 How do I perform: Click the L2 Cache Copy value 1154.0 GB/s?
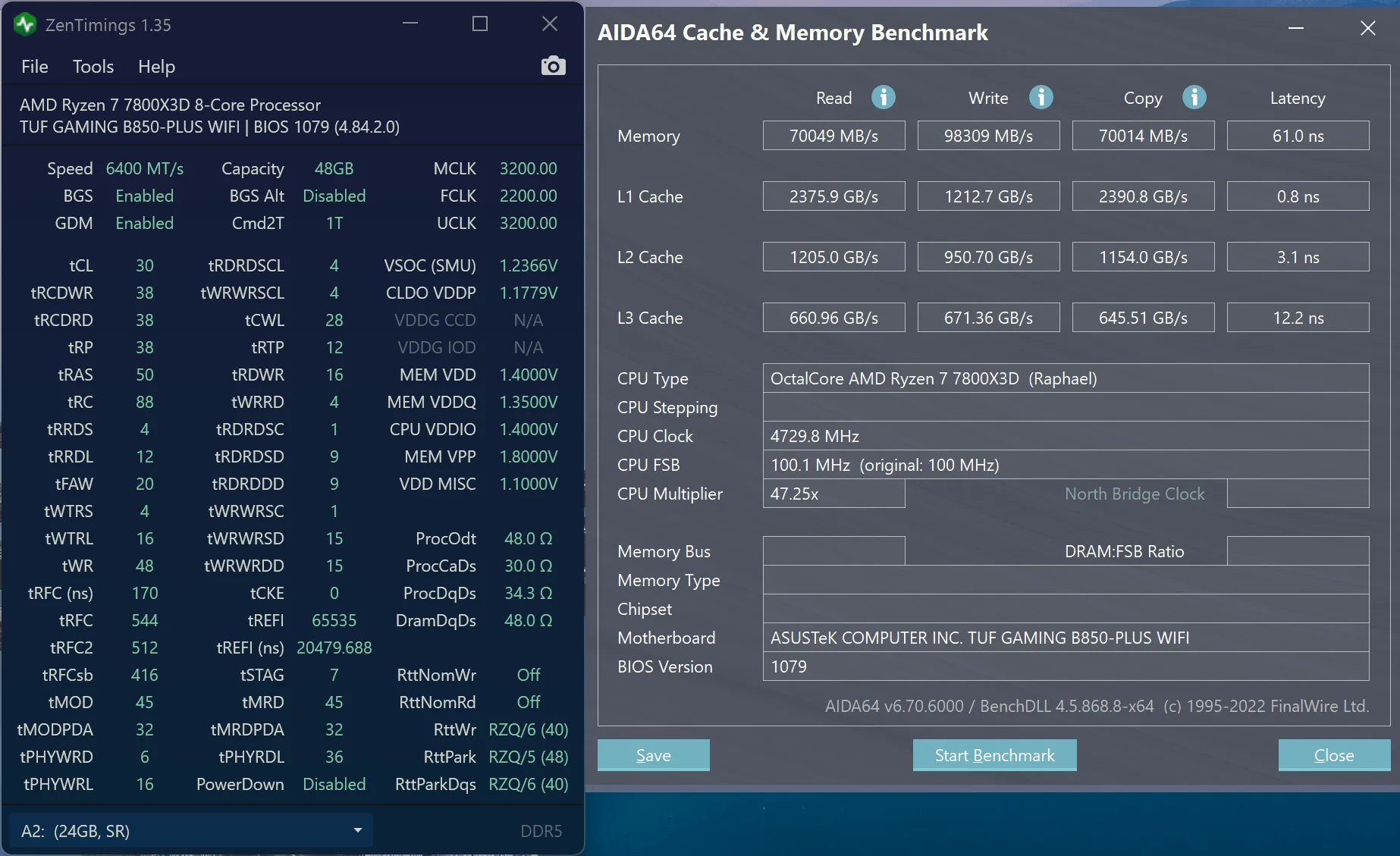click(x=1144, y=257)
